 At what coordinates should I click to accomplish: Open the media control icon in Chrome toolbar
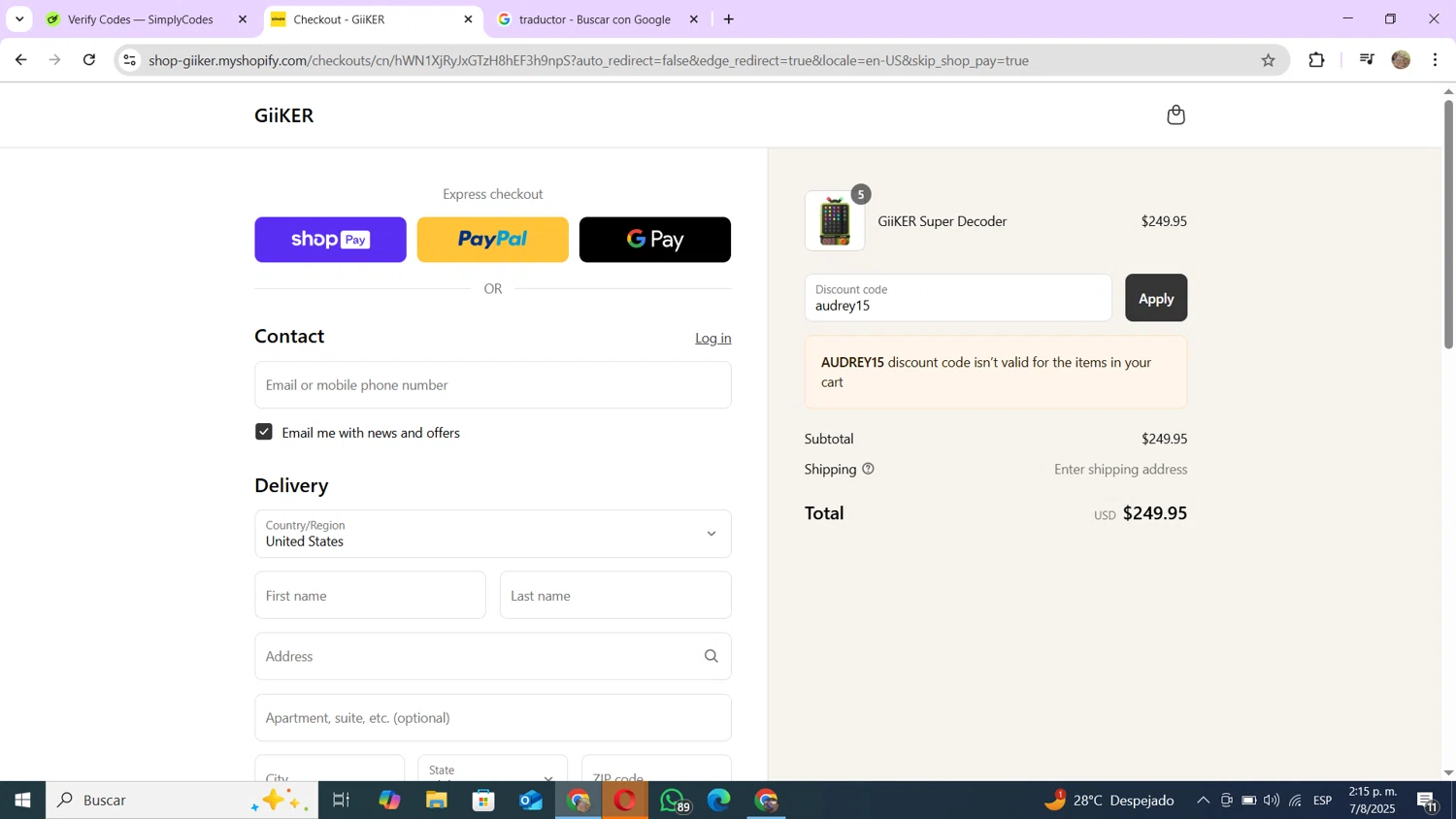pos(1367,60)
